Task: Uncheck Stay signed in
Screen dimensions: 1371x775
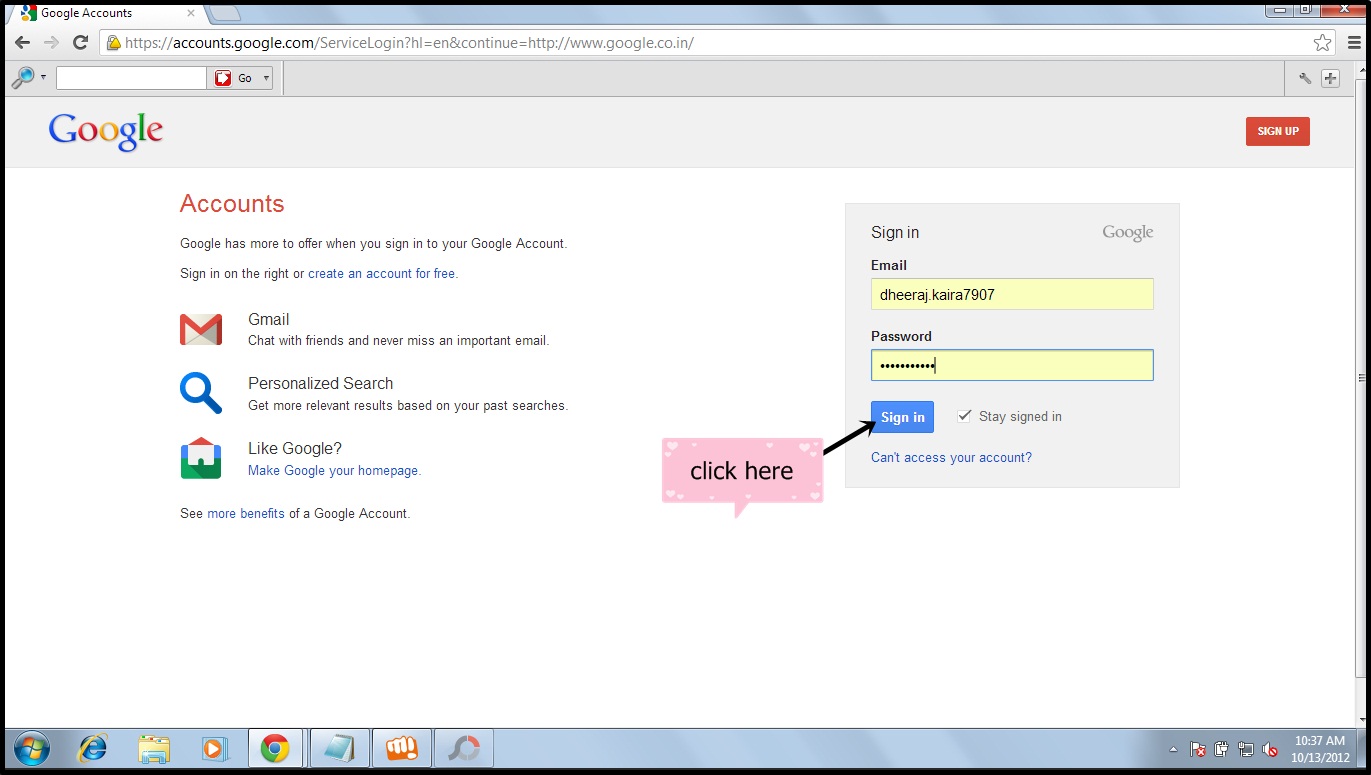Action: (963, 415)
